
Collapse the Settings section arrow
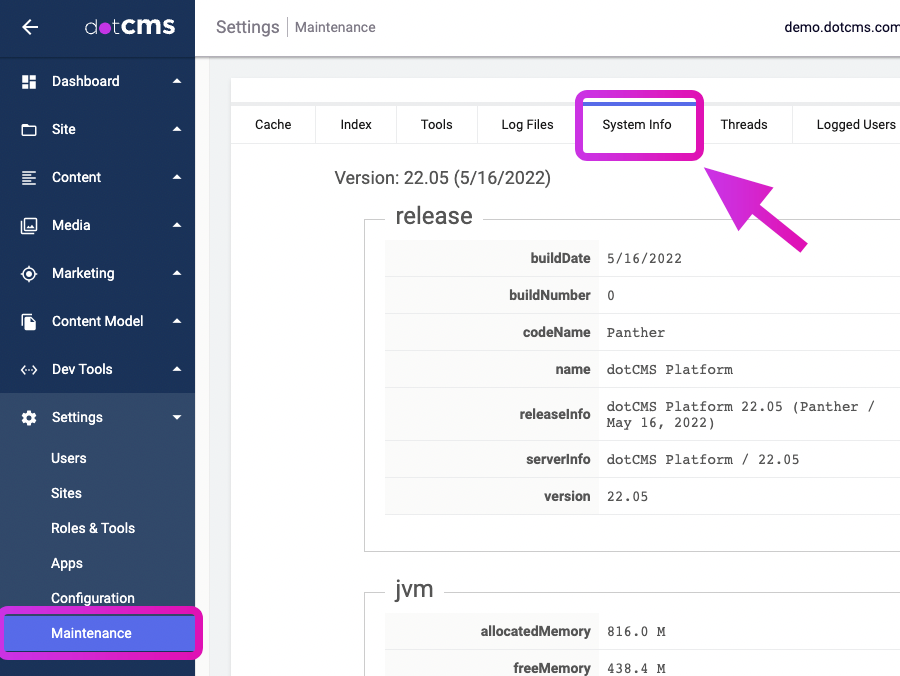(177, 418)
